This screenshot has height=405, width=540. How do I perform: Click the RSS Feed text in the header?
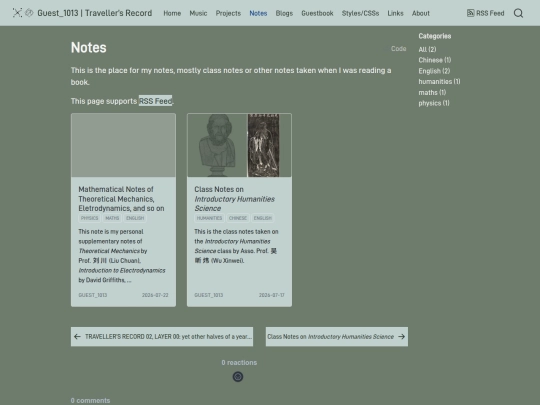pyautogui.click(x=490, y=13)
